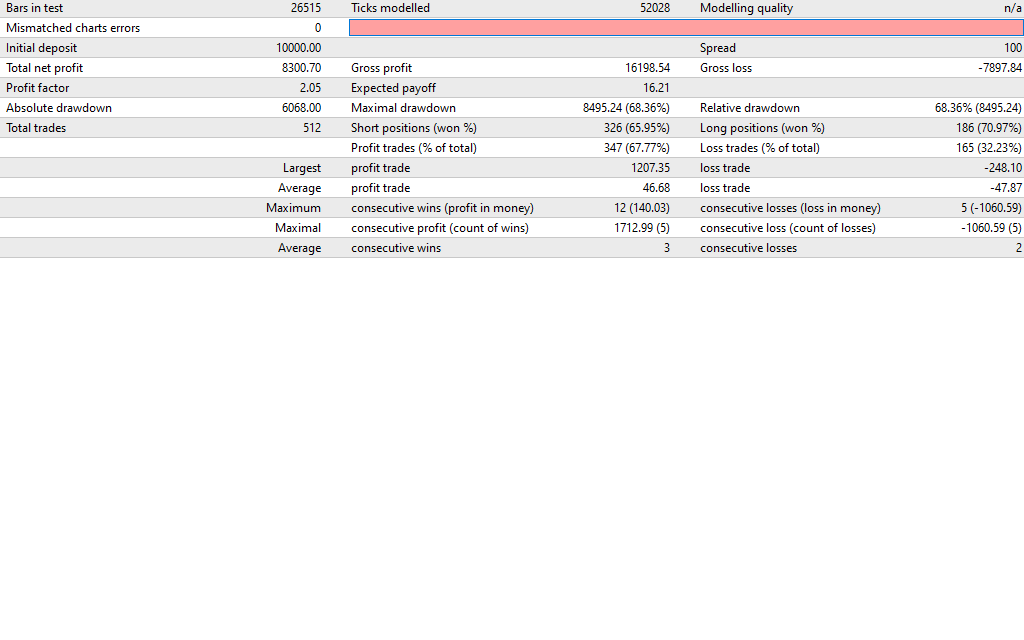The image size is (1024, 640).
Task: Select the Long positions won value 186 (70.97%)
Action: [988, 128]
